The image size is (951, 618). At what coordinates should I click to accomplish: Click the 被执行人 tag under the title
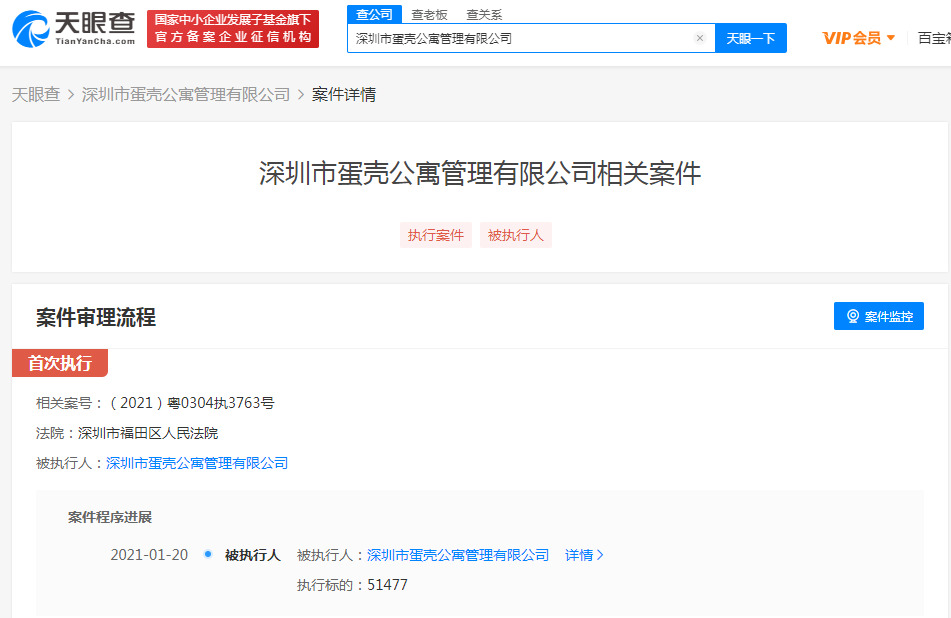(x=516, y=235)
